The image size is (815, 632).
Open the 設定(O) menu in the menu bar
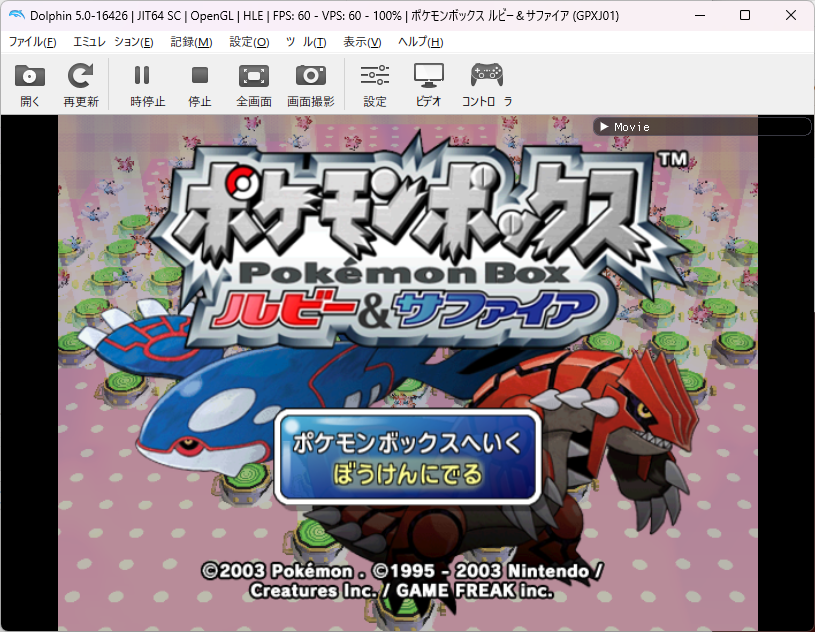click(x=249, y=42)
